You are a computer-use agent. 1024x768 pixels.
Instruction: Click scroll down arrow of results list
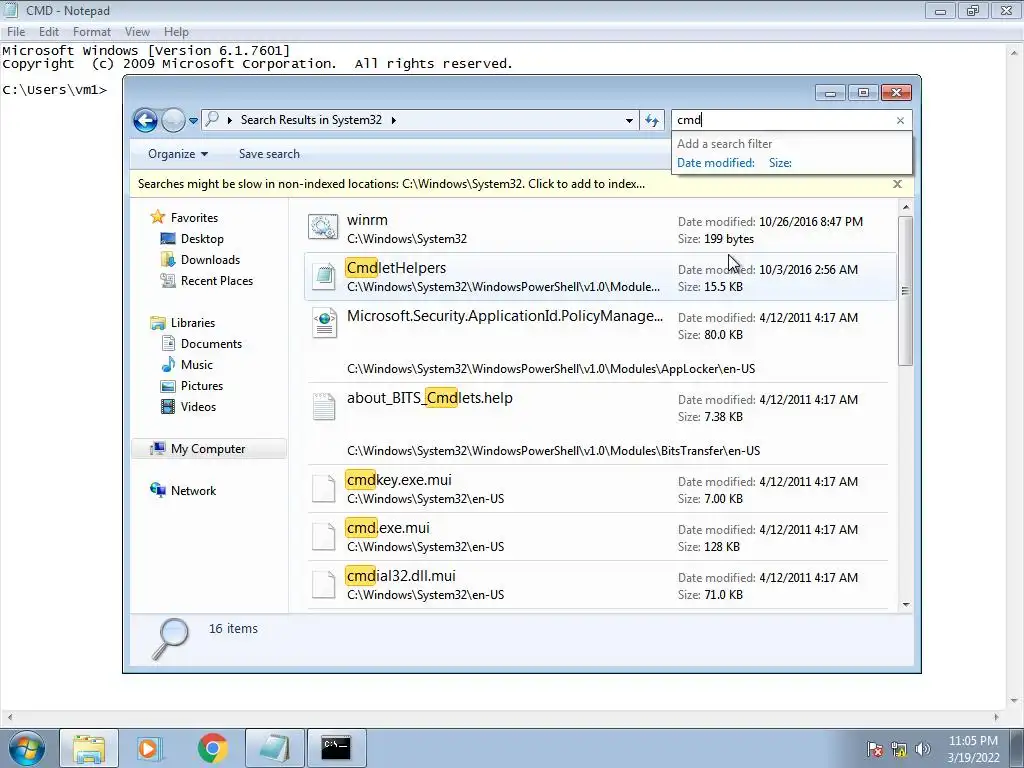click(x=906, y=605)
